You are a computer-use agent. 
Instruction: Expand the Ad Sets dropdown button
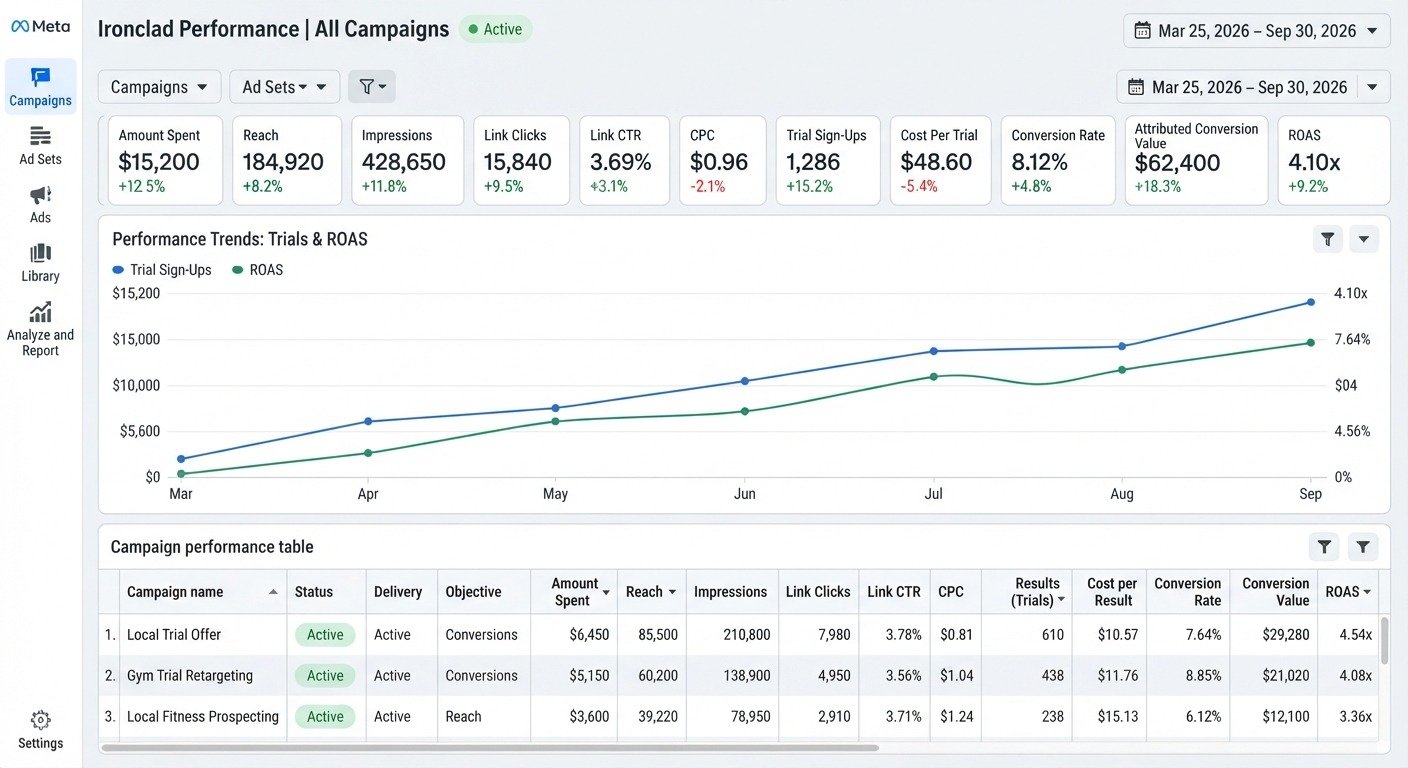(284, 87)
